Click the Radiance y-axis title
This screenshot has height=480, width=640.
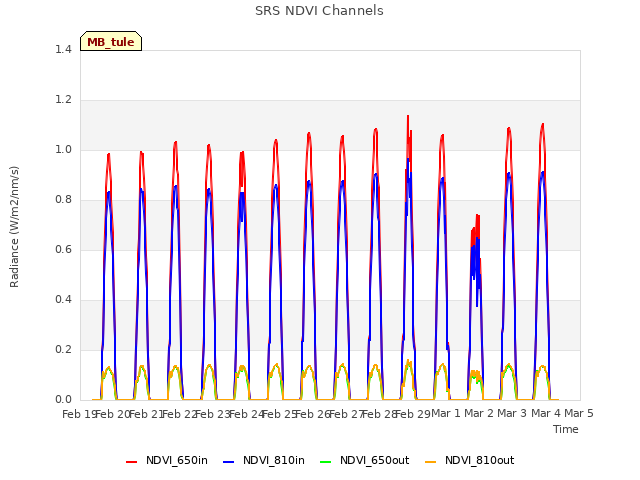pos(14,227)
